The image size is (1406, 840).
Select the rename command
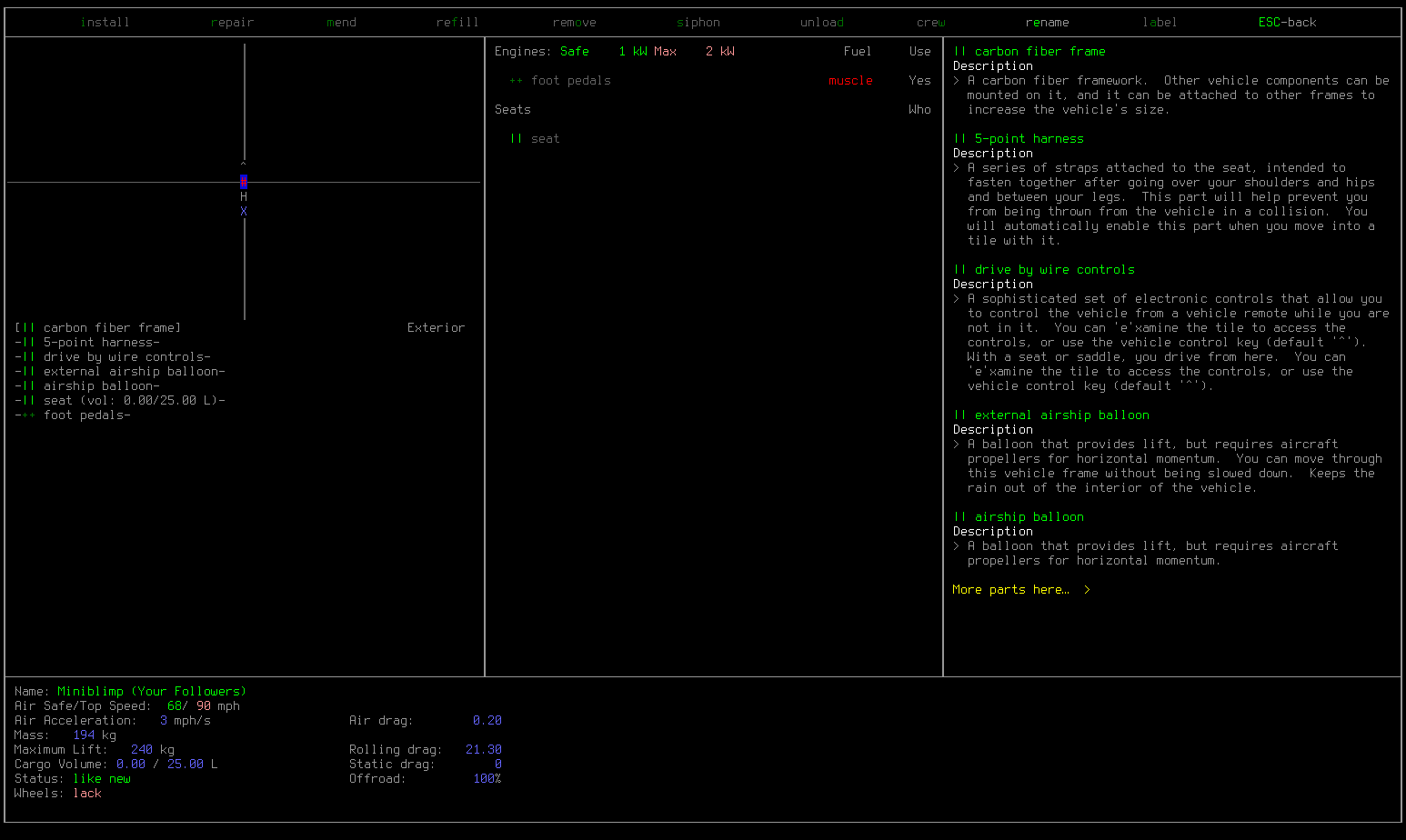point(1047,23)
